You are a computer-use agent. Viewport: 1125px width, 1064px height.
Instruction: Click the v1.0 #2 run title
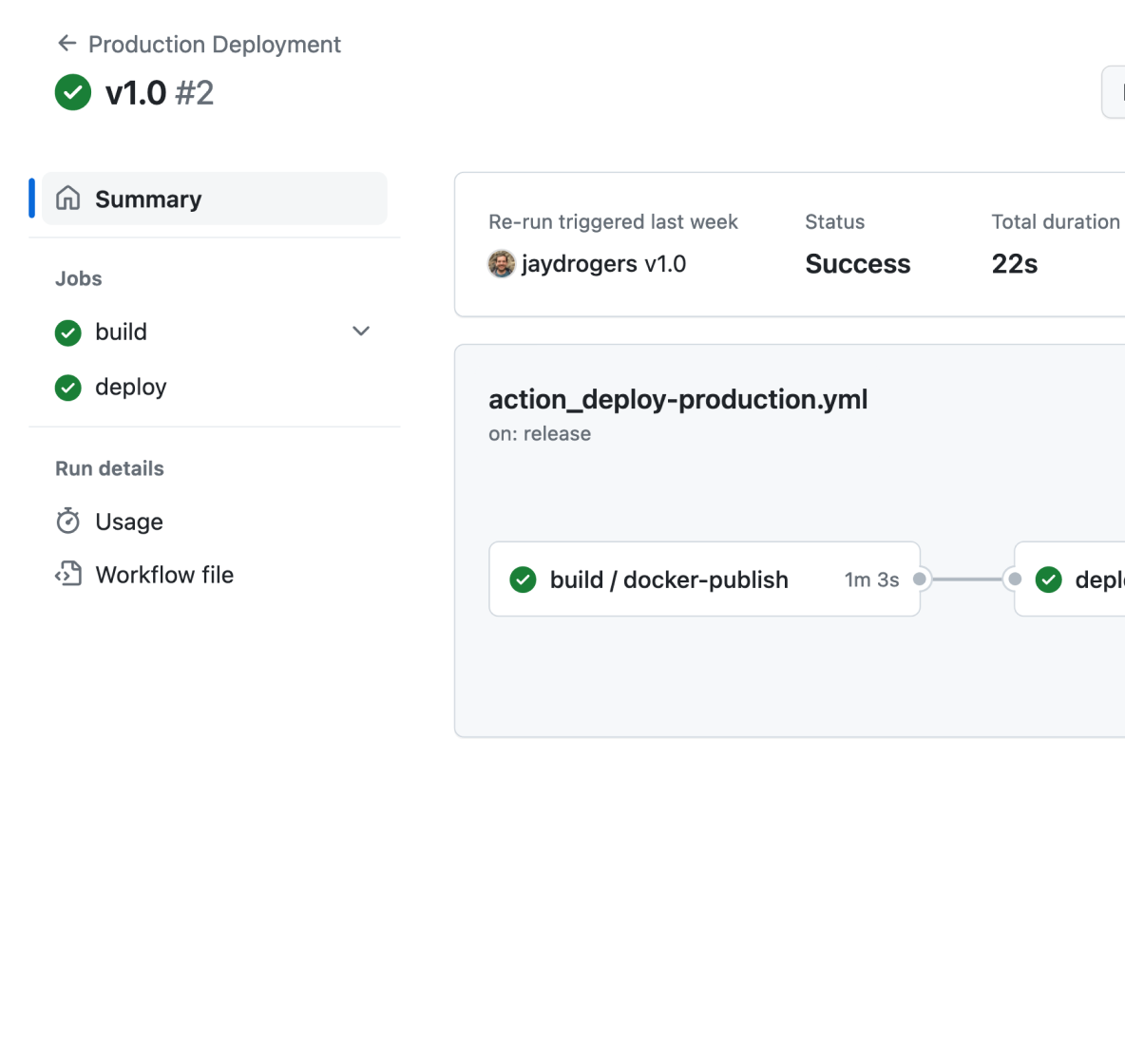(160, 93)
